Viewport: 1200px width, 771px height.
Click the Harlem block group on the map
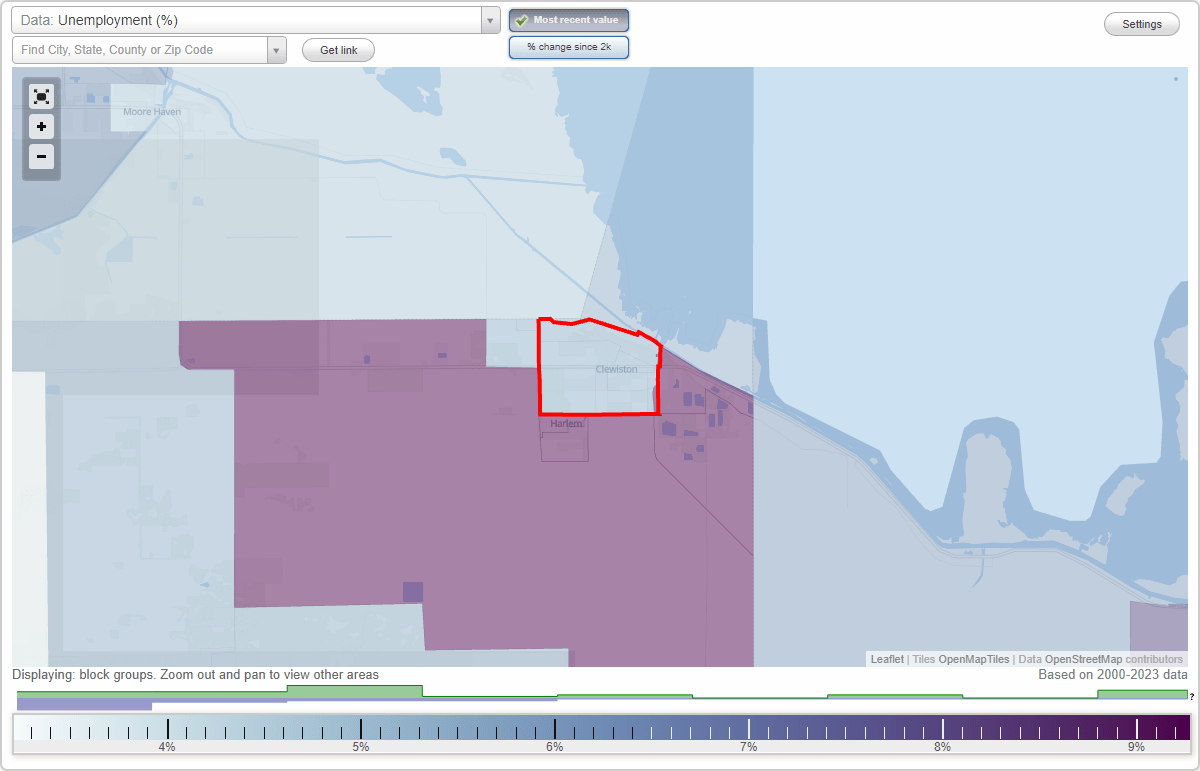coord(563,440)
